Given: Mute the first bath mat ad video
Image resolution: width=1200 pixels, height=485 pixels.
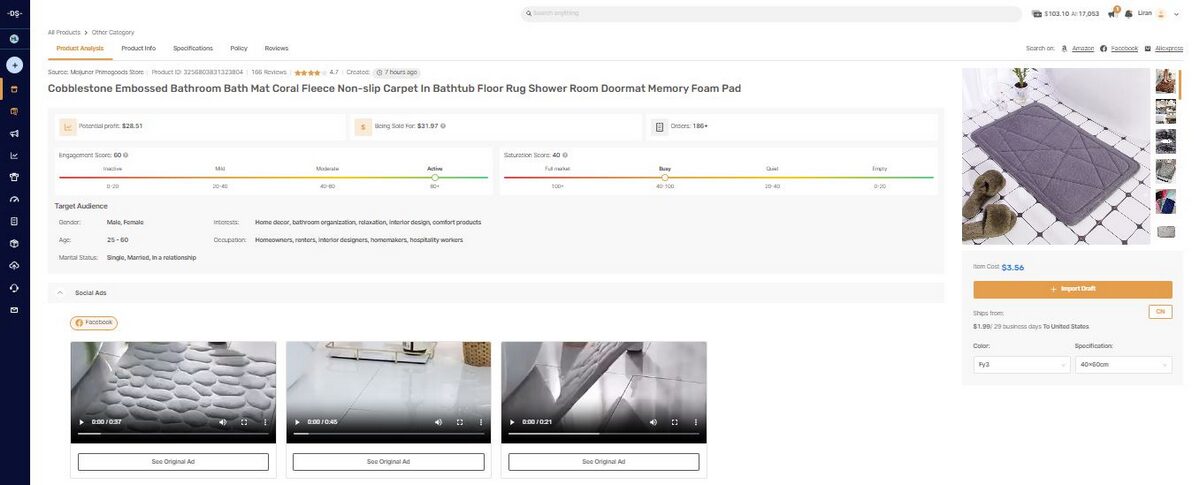Looking at the screenshot, I should [x=222, y=422].
